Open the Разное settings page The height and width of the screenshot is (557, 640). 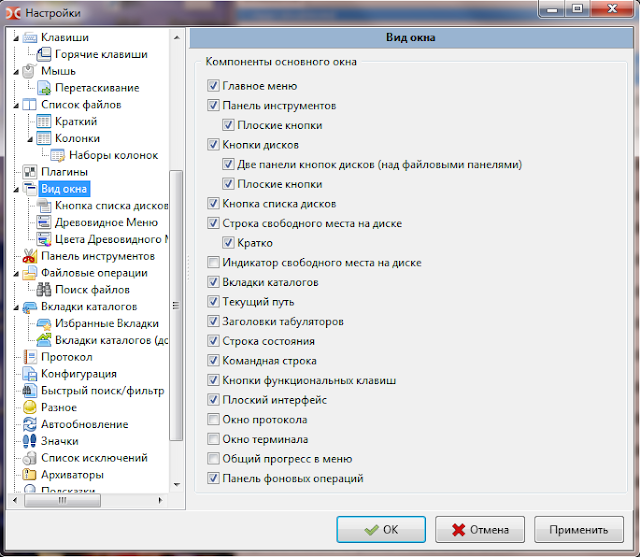point(59,407)
